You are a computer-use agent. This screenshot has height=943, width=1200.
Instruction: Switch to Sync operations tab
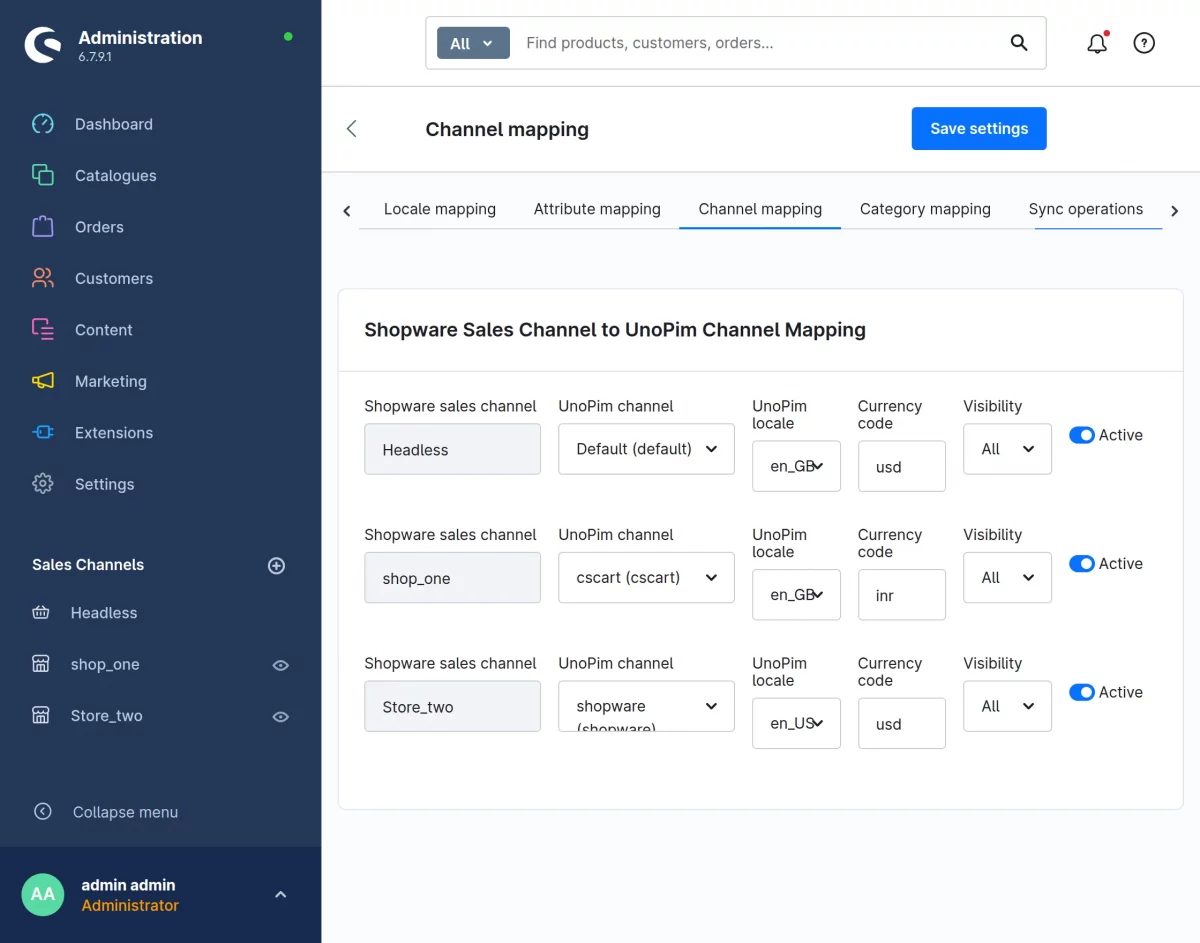point(1086,209)
